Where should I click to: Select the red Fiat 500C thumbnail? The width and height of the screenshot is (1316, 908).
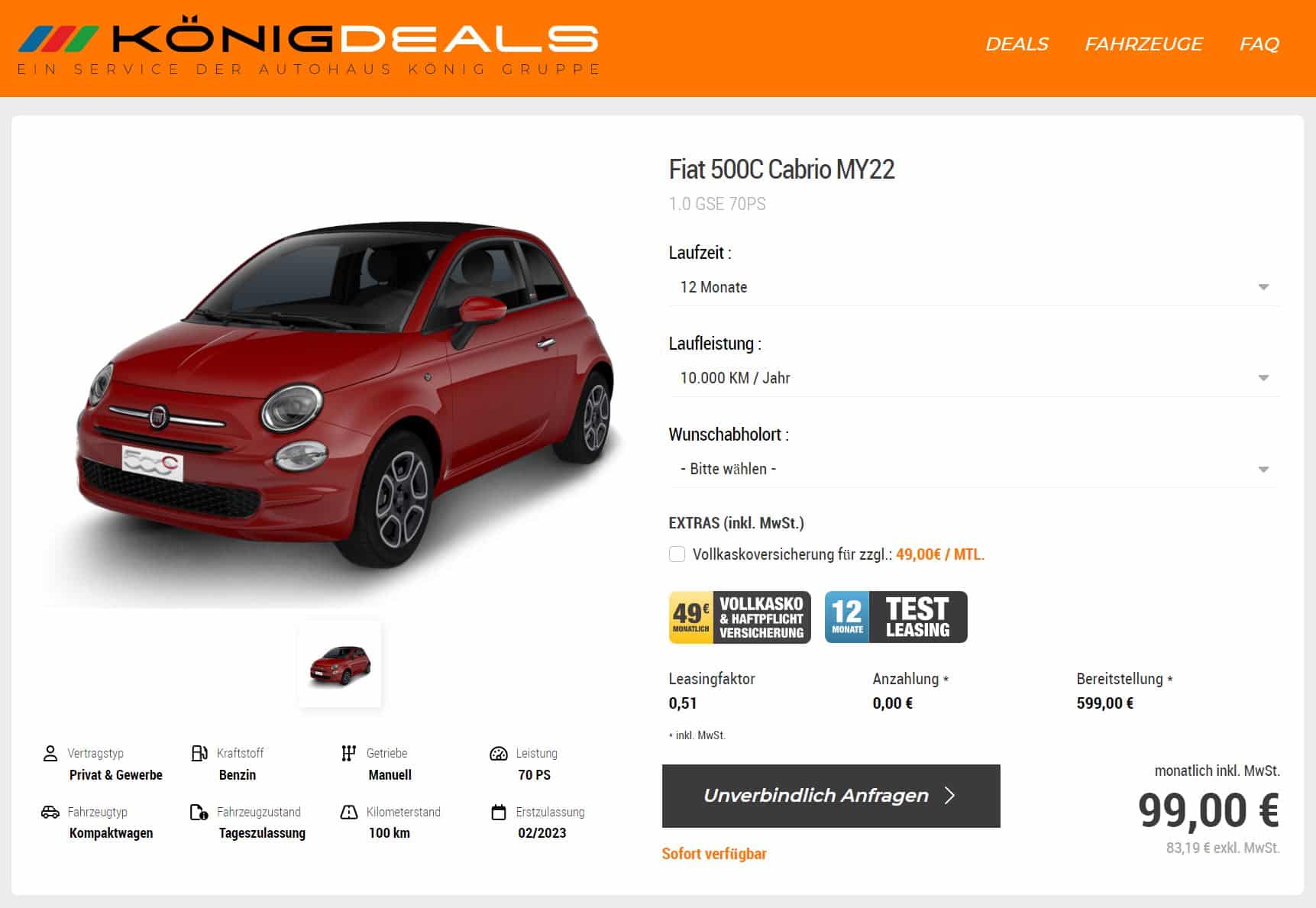coord(340,664)
